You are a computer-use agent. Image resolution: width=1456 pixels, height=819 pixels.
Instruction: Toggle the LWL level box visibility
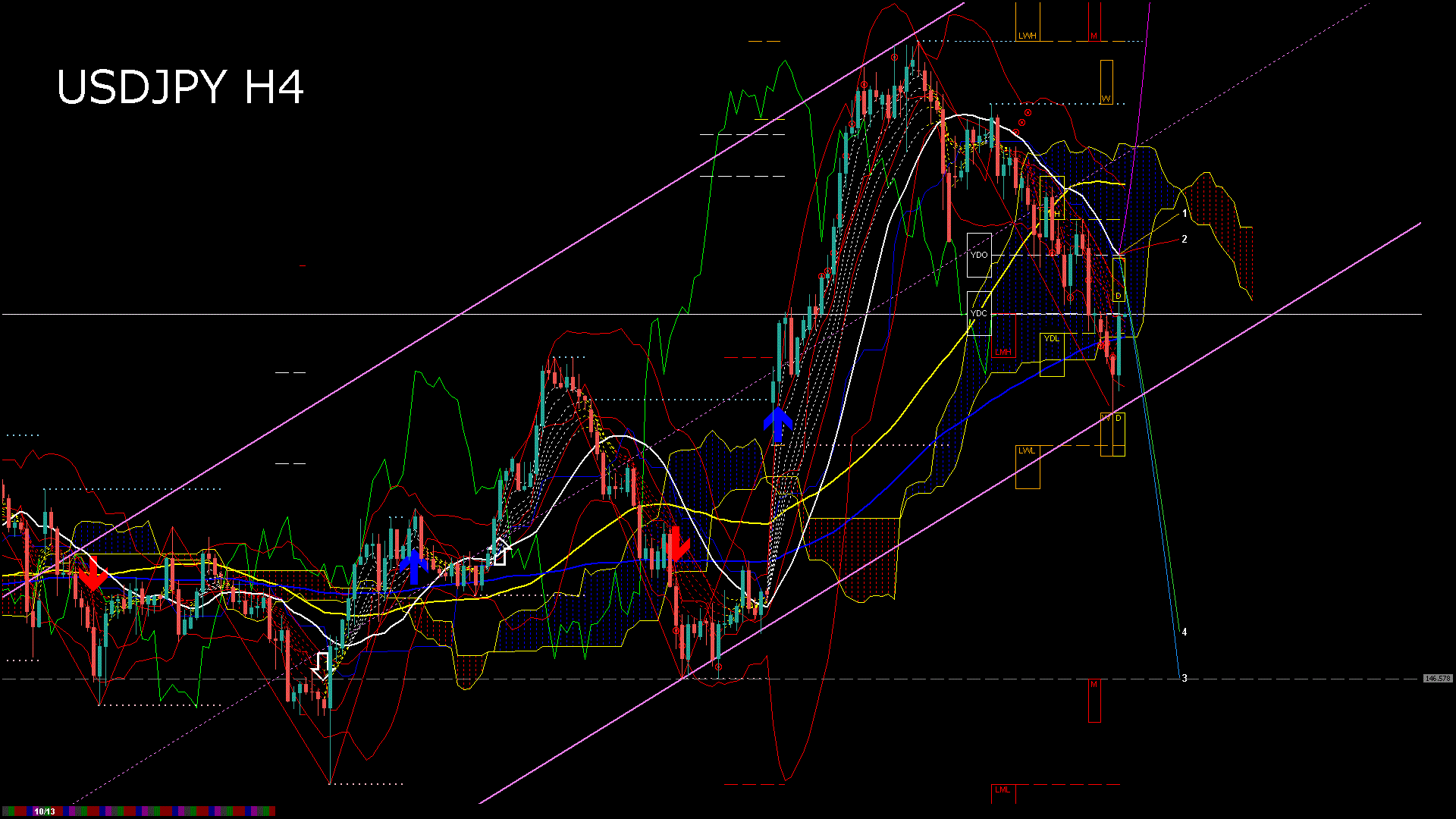1028,451
